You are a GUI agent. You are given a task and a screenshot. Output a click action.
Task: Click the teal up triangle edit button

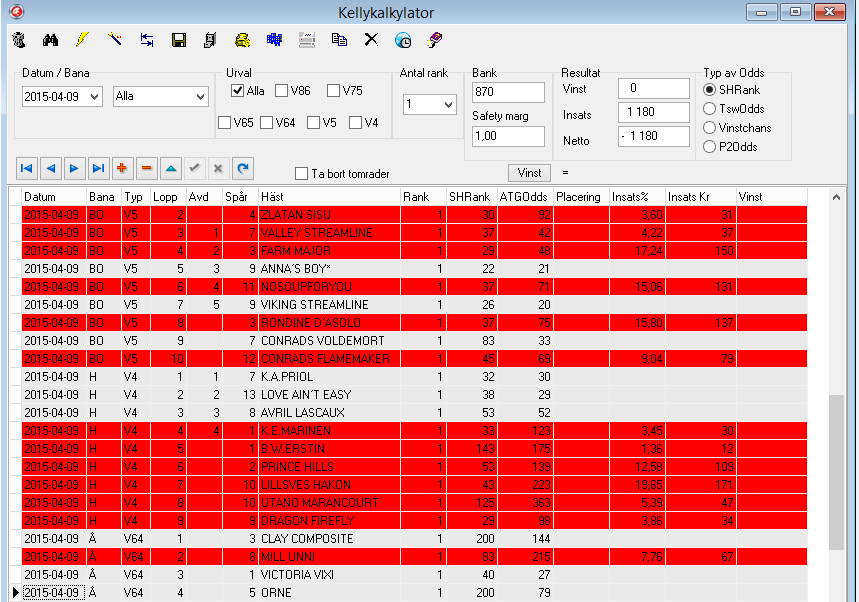(170, 169)
